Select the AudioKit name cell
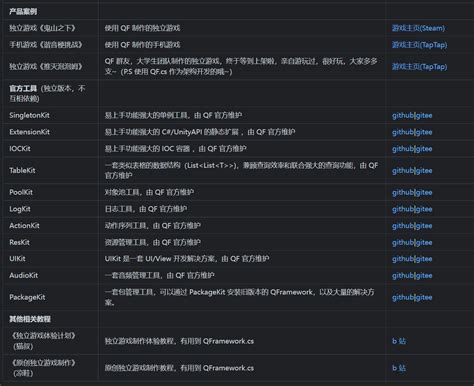 point(23,275)
